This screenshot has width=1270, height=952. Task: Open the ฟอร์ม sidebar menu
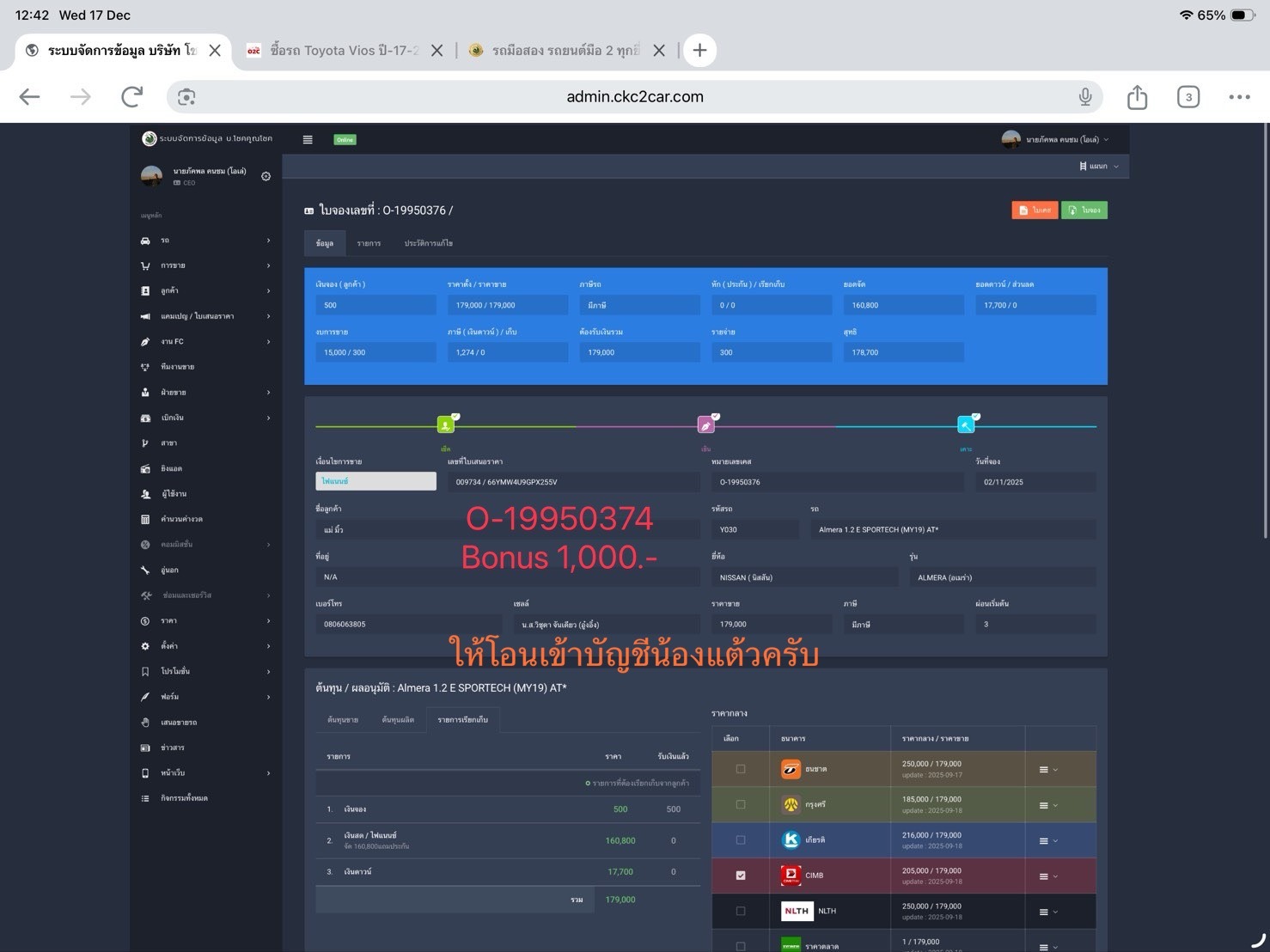click(206, 697)
